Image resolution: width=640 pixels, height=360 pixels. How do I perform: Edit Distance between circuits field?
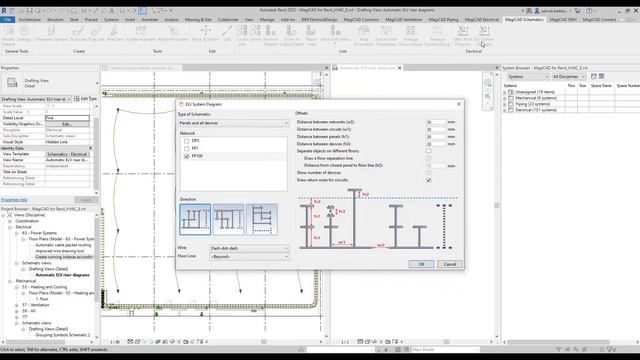(436, 129)
